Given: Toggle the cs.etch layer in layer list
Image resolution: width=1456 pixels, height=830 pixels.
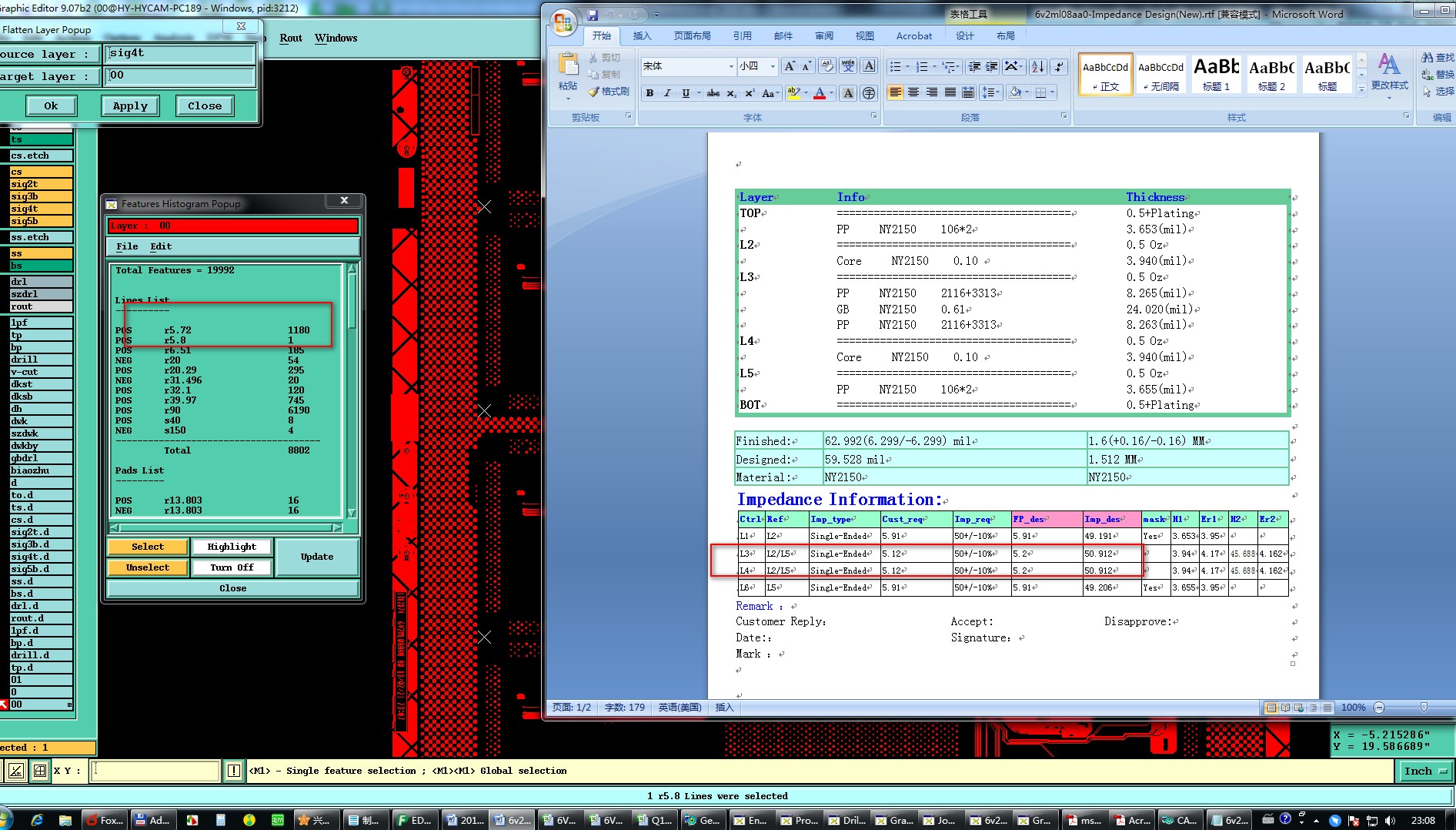Looking at the screenshot, I should coord(42,156).
